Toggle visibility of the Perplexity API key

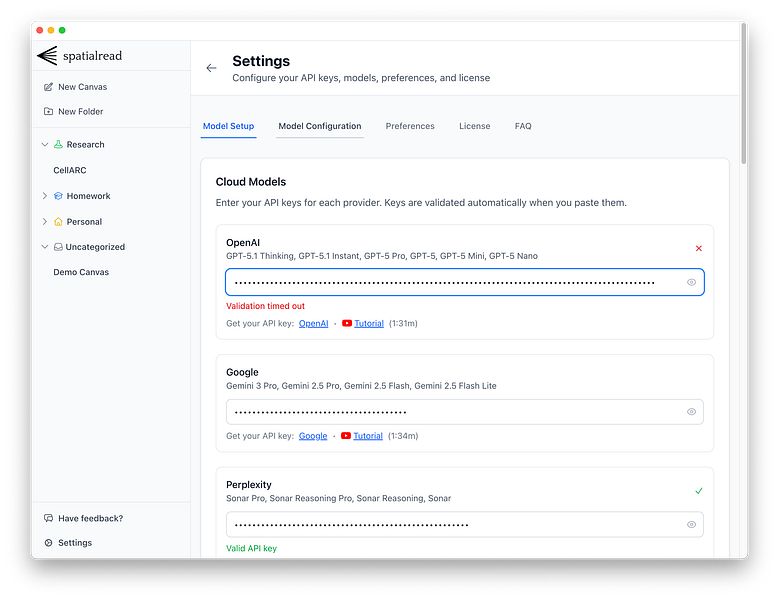(x=691, y=525)
